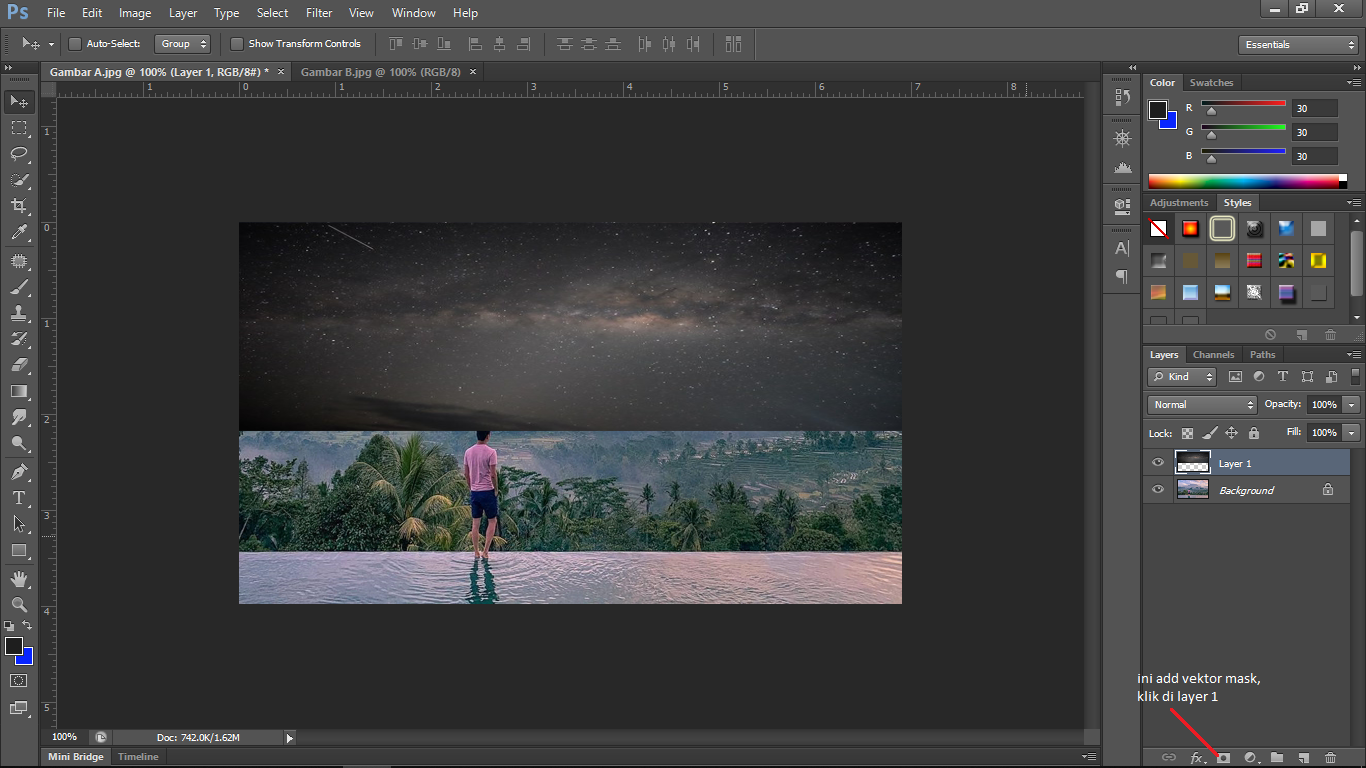1366x768 pixels.
Task: Select the Pen tool
Action: (19, 471)
